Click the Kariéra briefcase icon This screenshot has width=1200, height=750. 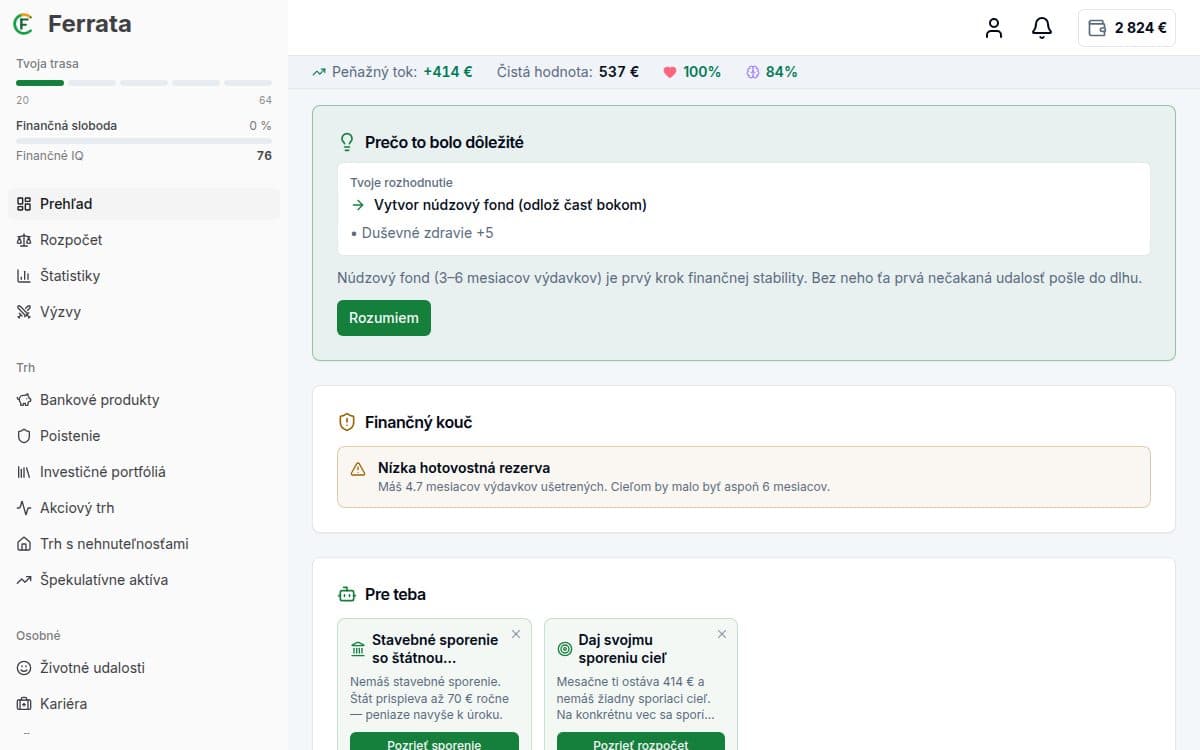click(x=24, y=704)
